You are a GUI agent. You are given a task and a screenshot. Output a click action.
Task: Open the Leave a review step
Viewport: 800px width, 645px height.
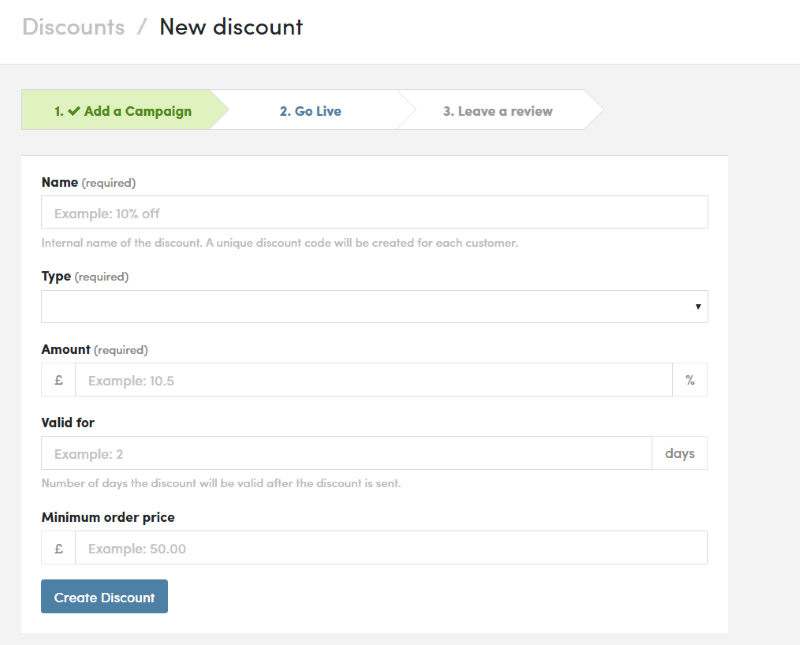pos(498,111)
